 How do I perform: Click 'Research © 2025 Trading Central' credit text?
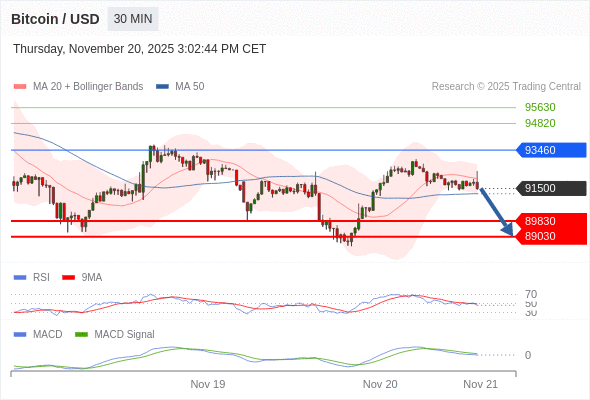506,87
